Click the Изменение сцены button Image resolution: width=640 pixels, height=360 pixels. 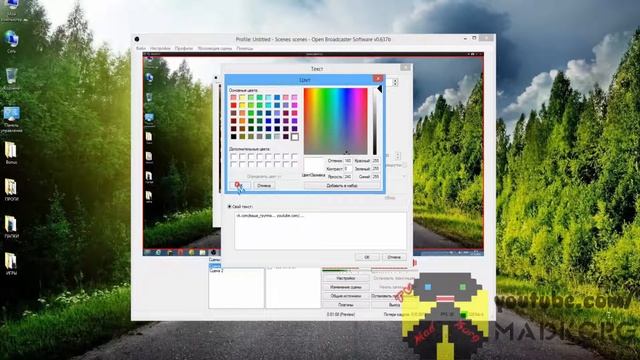click(346, 287)
